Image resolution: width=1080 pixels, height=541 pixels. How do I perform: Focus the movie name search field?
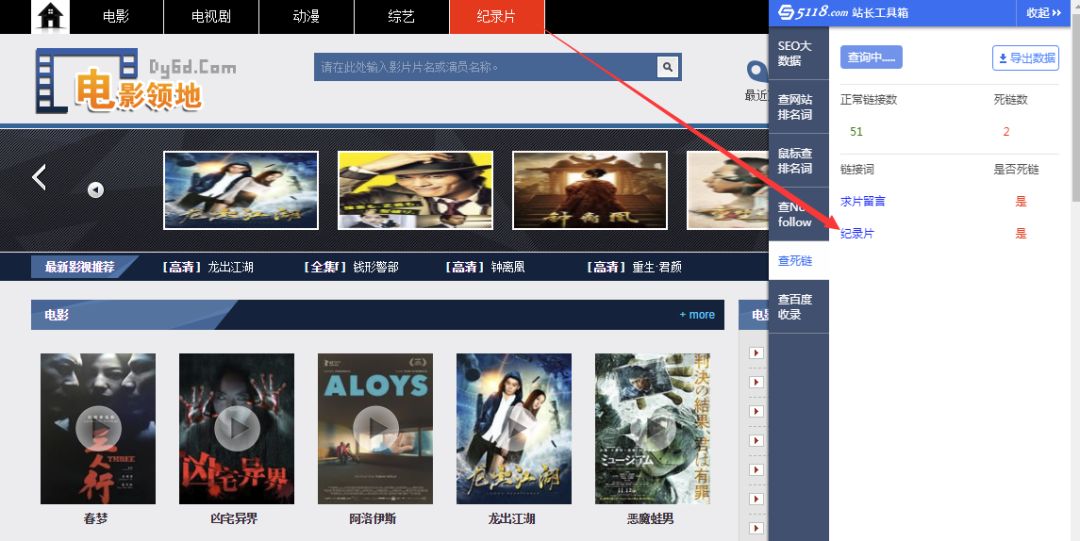[x=485, y=67]
